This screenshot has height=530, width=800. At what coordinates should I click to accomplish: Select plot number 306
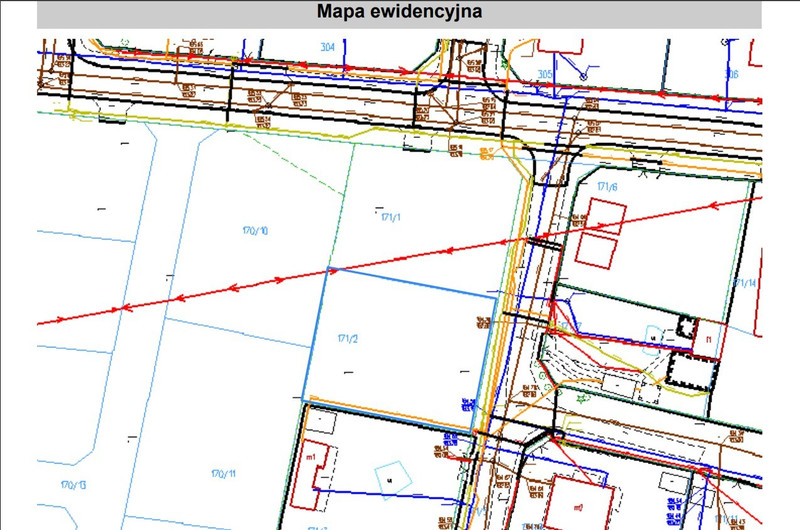732,74
